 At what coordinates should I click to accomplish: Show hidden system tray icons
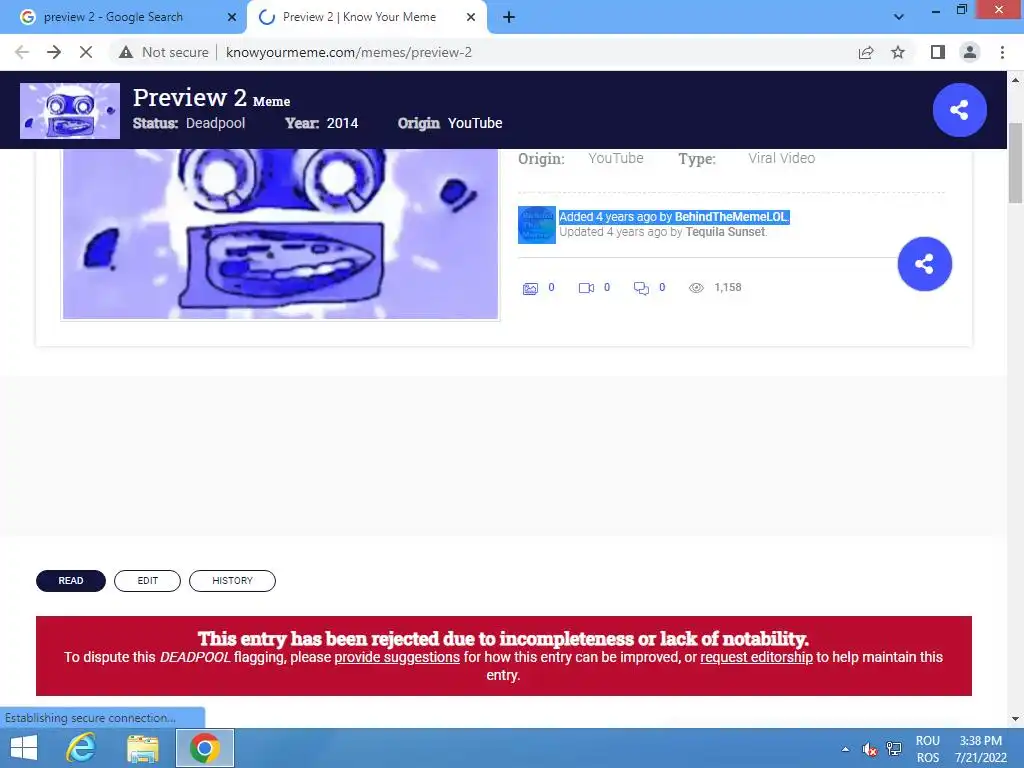tap(846, 749)
